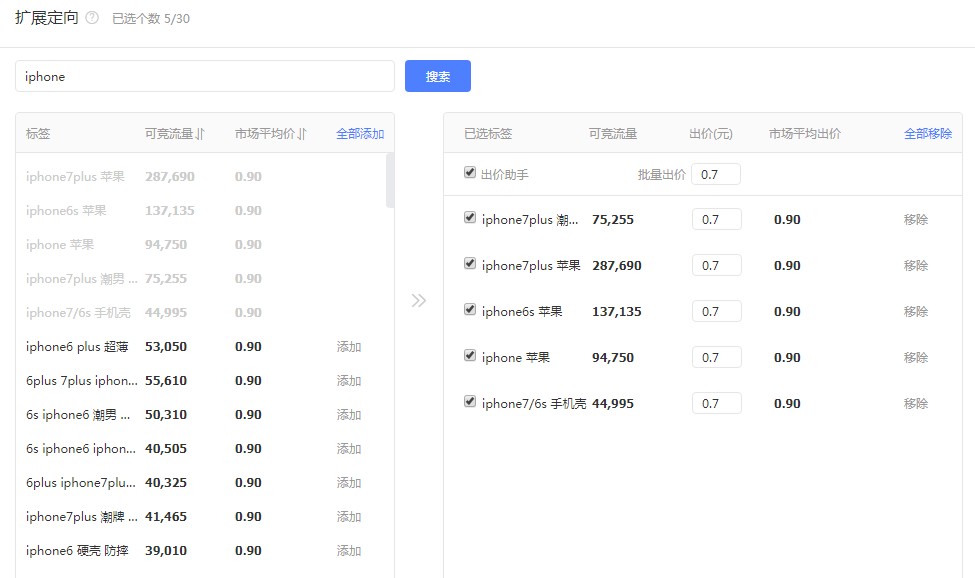Click the search field containing iphone

tap(205, 76)
